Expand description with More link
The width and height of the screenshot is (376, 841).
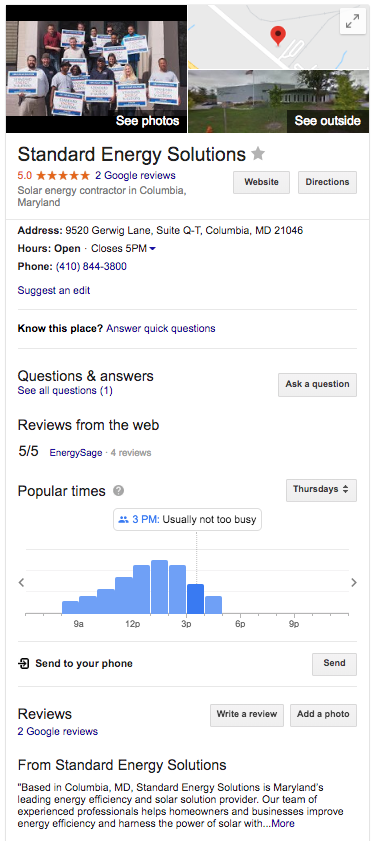282,823
